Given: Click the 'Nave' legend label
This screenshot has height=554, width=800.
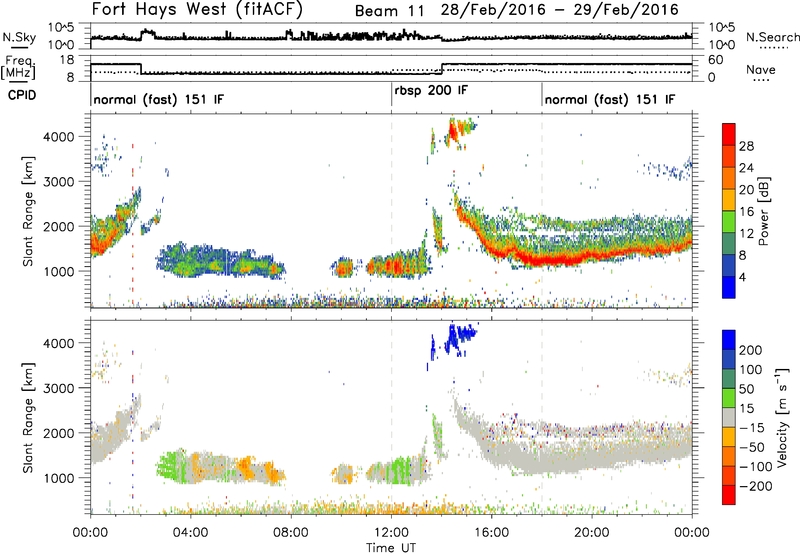Looking at the screenshot, I should point(761,70).
